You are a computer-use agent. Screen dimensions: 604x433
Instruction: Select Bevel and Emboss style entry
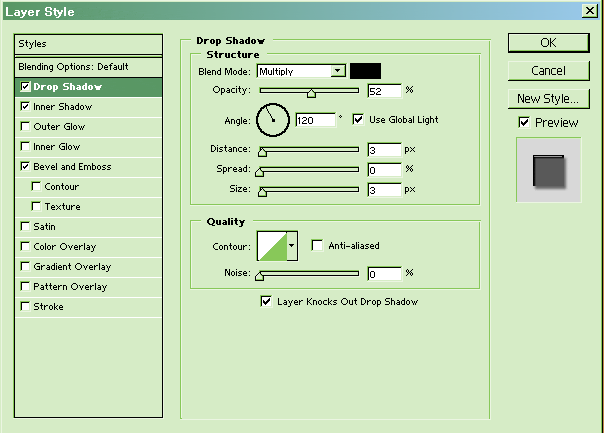(x=72, y=167)
